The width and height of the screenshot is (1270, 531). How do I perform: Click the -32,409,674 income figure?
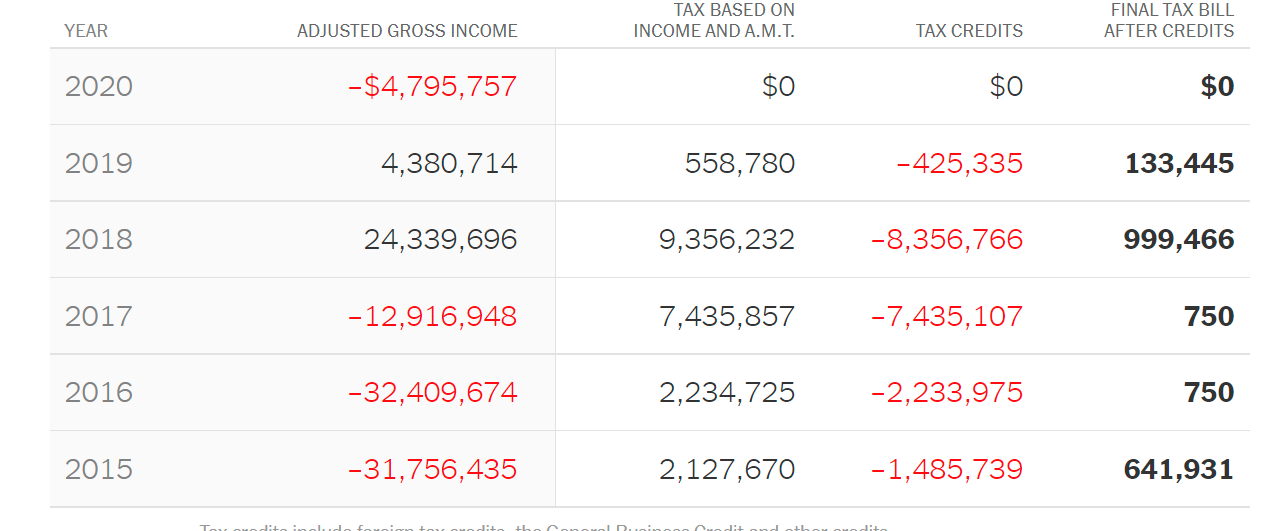coord(432,392)
